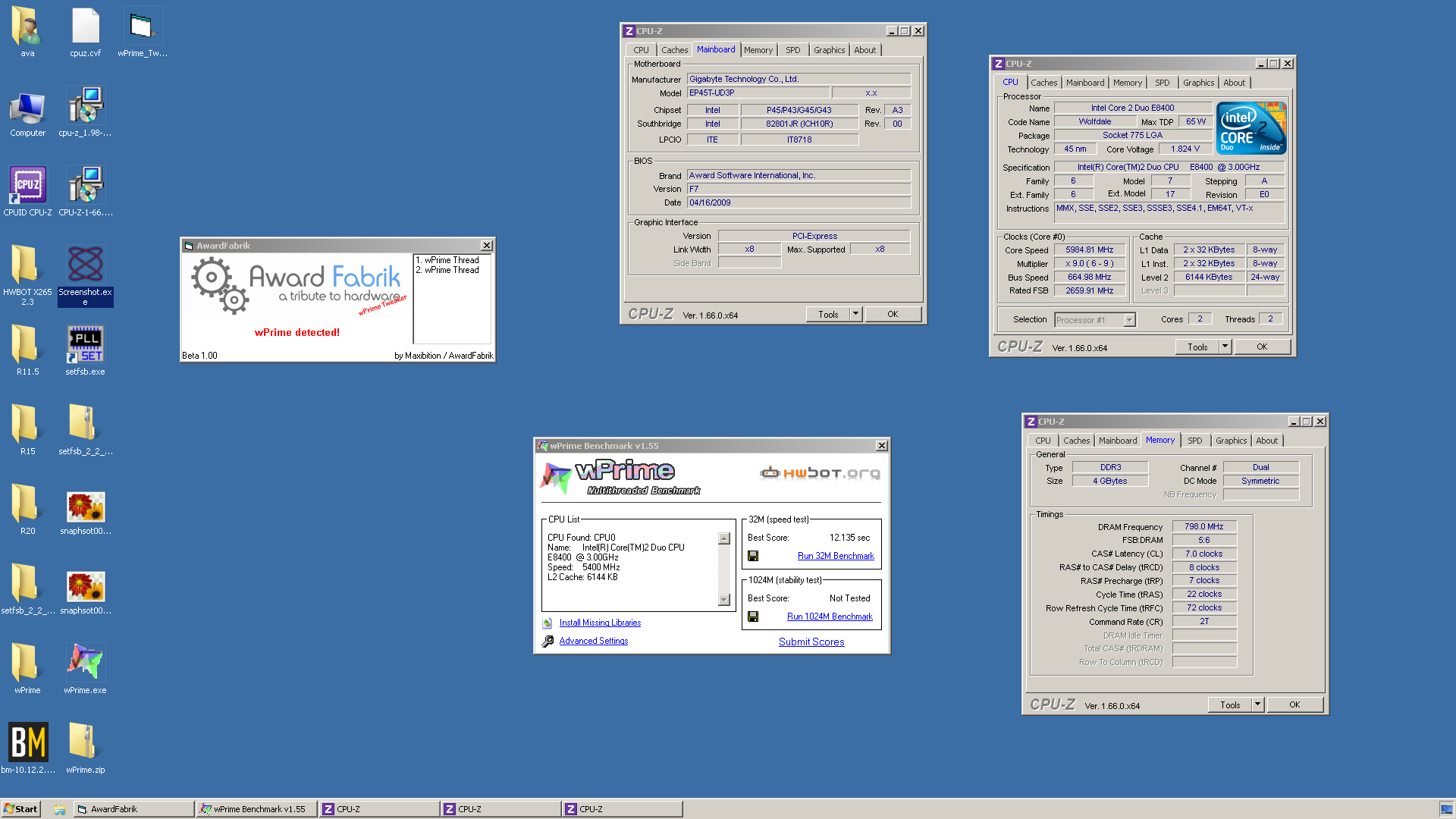This screenshot has height=819, width=1456.
Task: Open the setfsb_2_2 zip archive beside R15
Action: click(x=85, y=430)
